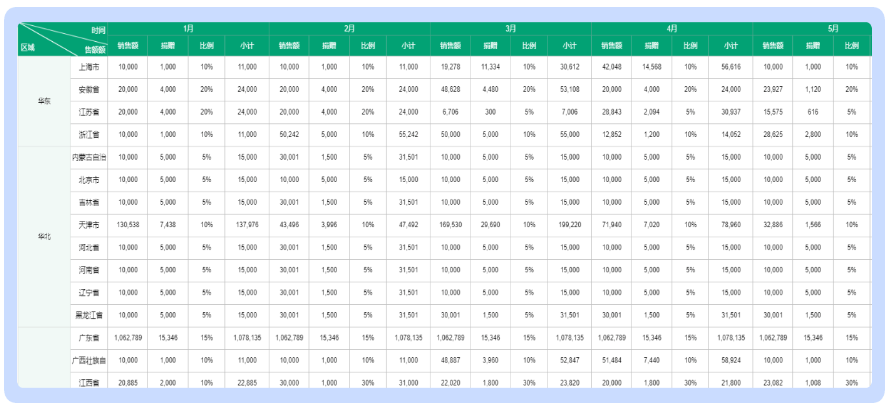Select 浙江省 February sales value 50,242

coord(289,133)
